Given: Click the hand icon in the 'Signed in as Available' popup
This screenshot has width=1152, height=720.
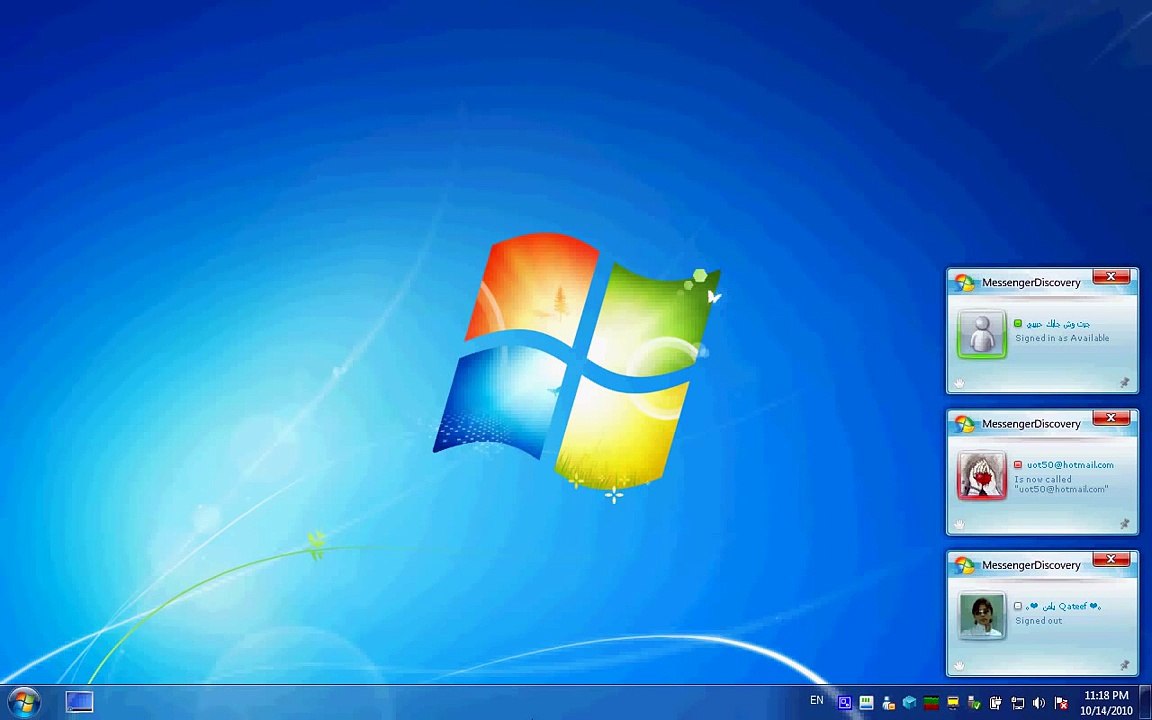Looking at the screenshot, I should tap(959, 383).
